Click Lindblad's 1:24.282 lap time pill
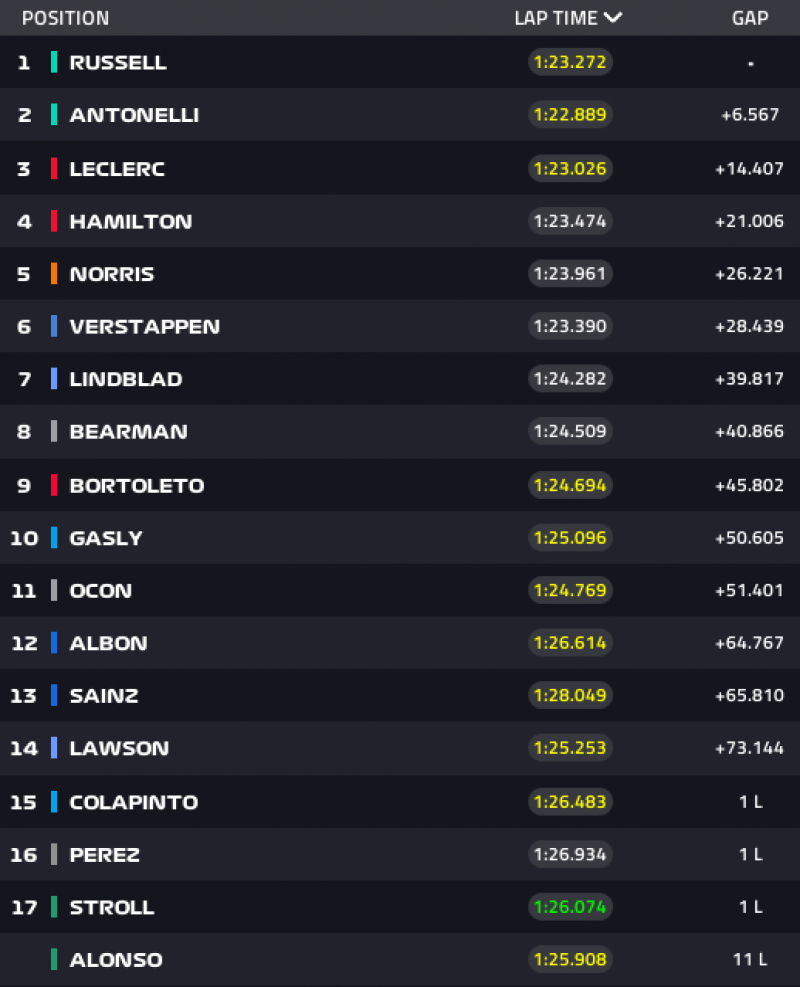The width and height of the screenshot is (800, 987). 569,379
